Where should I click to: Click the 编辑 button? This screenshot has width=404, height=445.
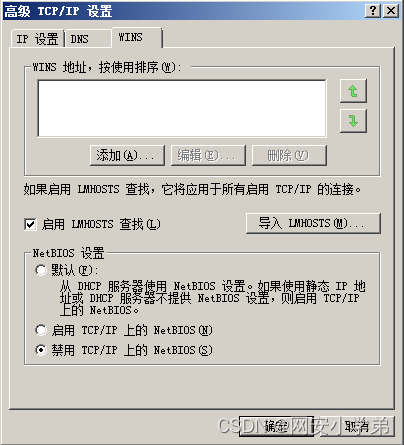(x=208, y=155)
